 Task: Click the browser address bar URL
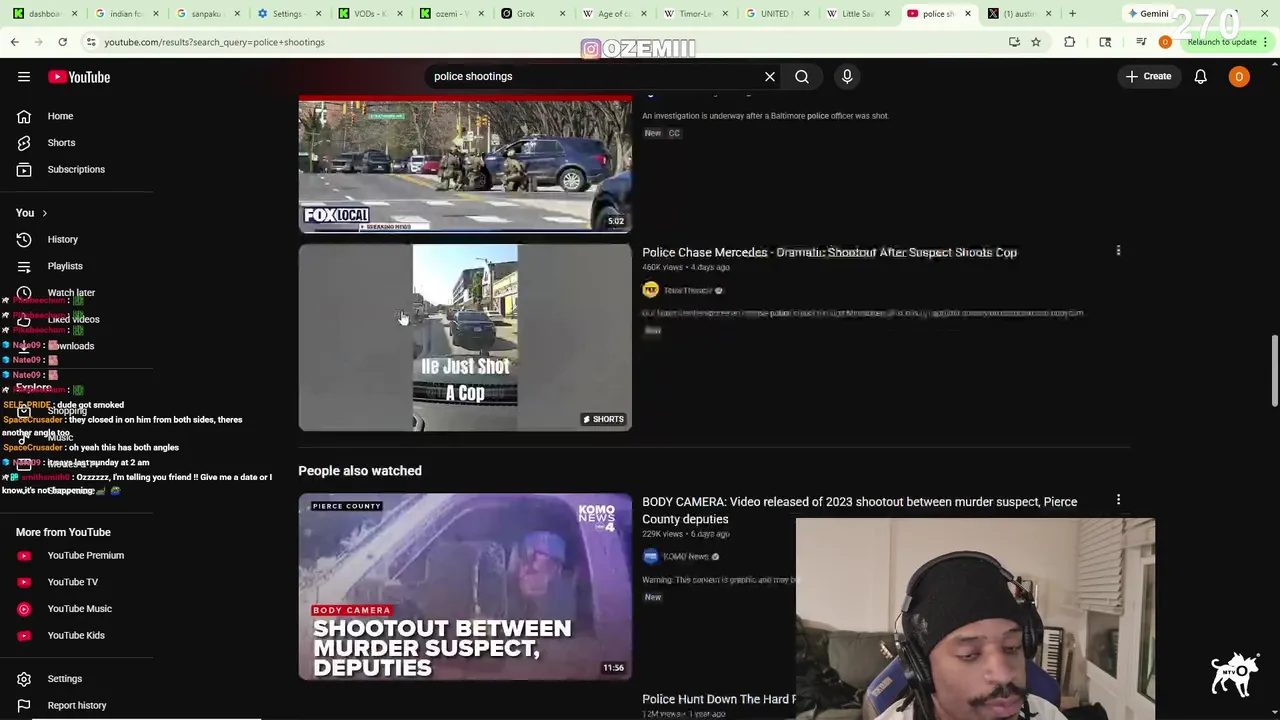pyautogui.click(x=214, y=42)
